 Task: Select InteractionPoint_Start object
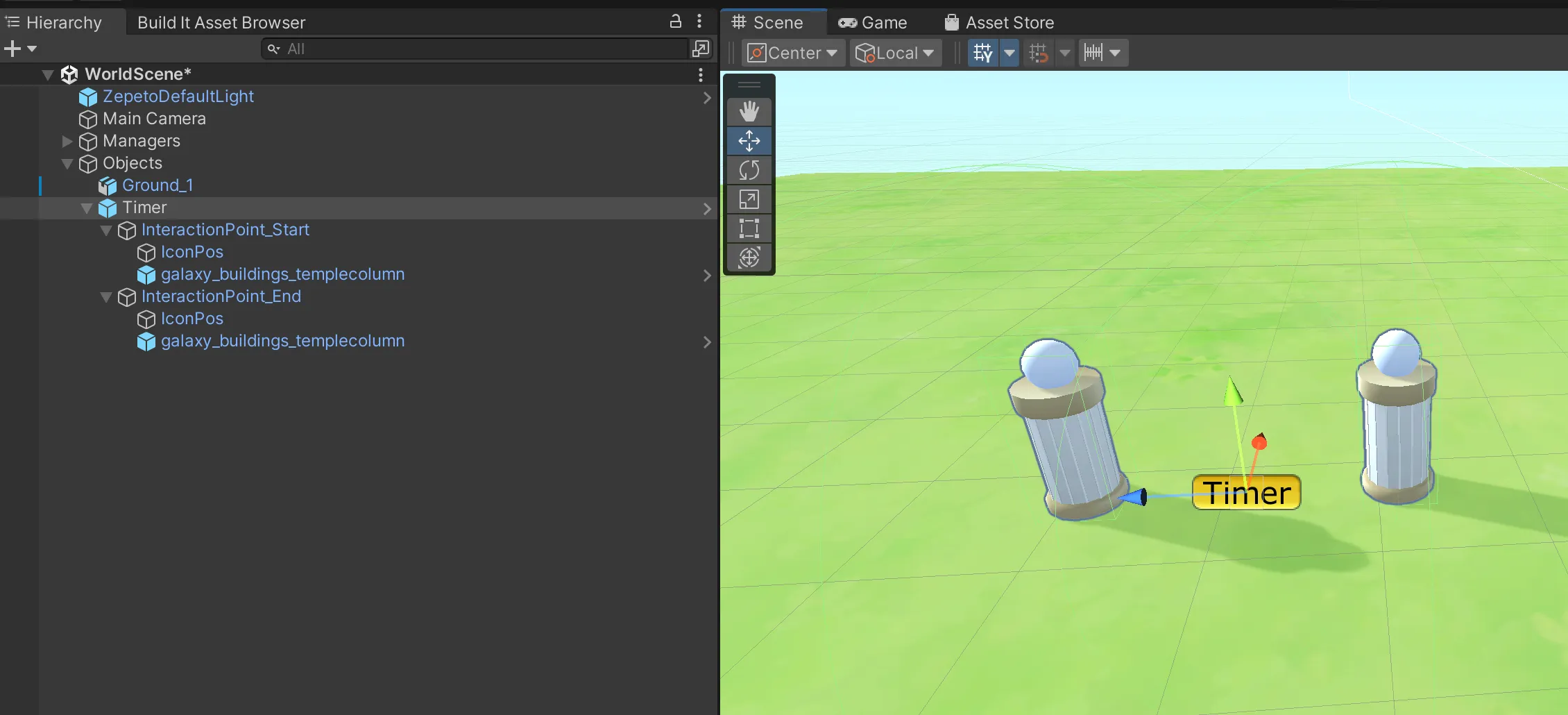[225, 230]
